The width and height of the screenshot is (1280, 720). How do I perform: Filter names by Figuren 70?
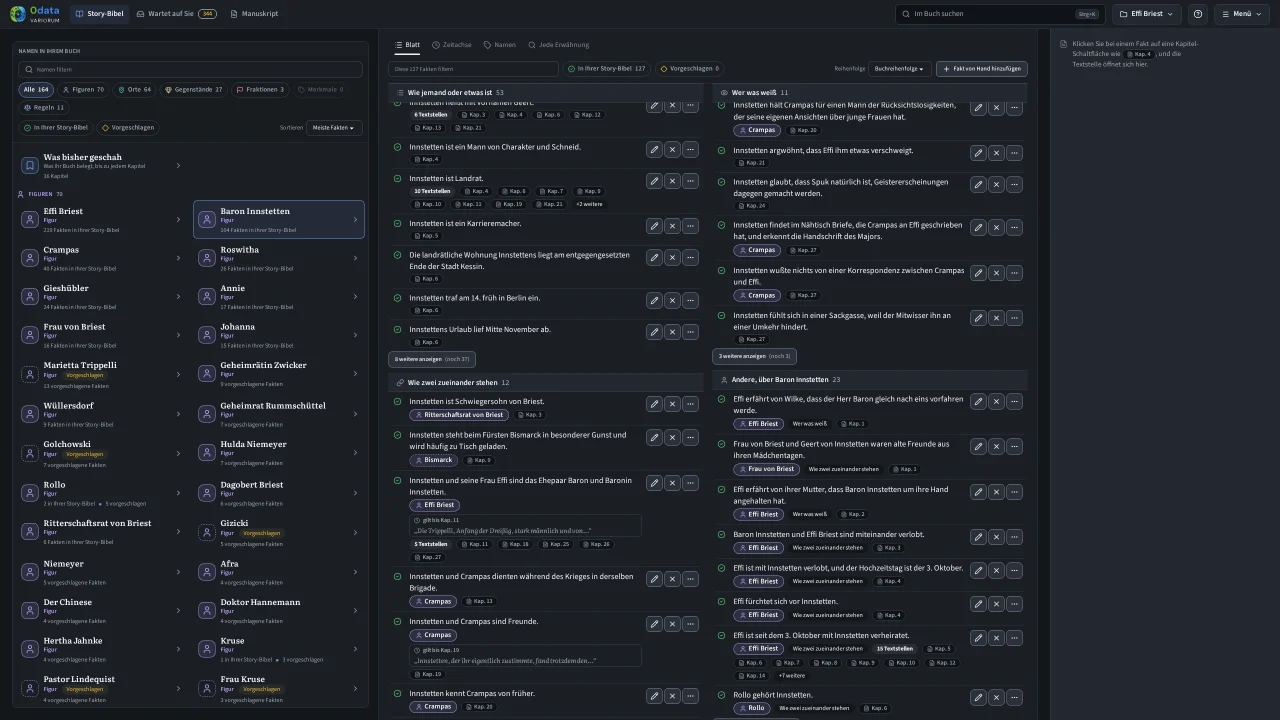click(83, 90)
